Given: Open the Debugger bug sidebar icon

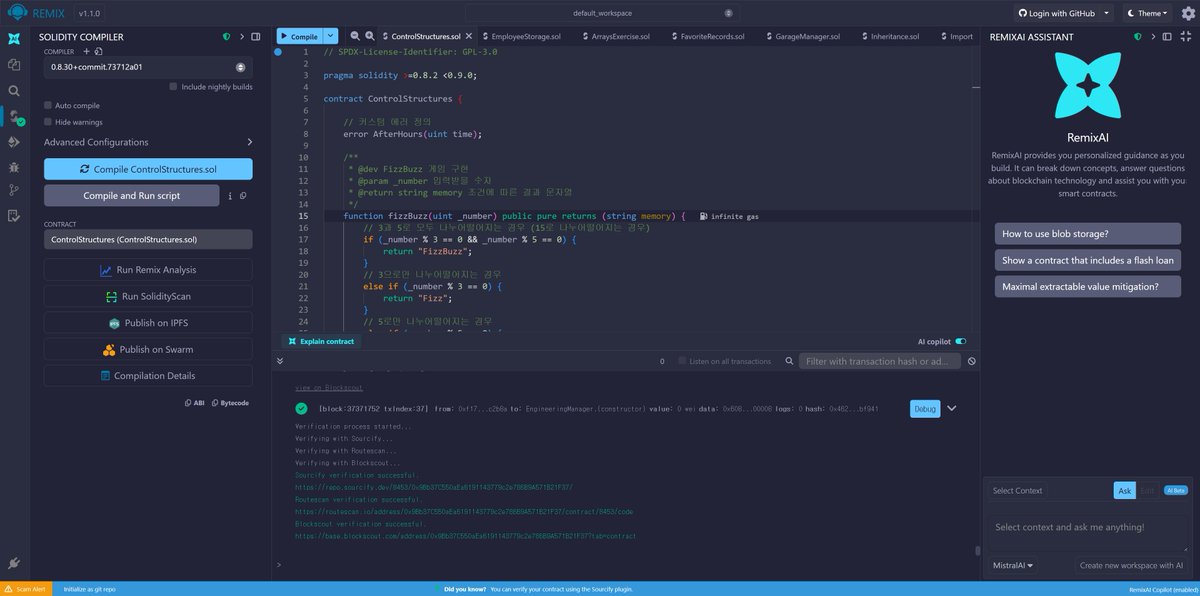Looking at the screenshot, I should 14,166.
